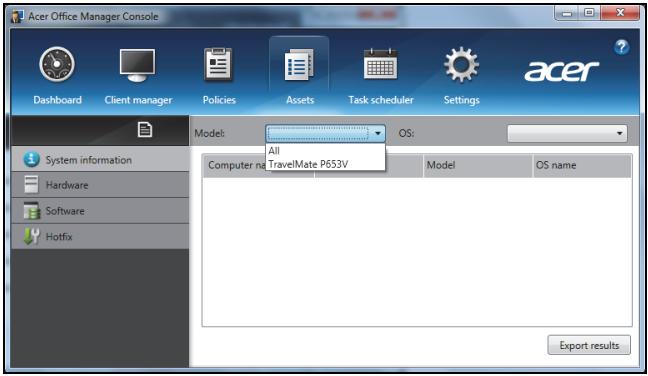Switch to Settings tab label
The width and height of the screenshot is (648, 376).
point(462,100)
